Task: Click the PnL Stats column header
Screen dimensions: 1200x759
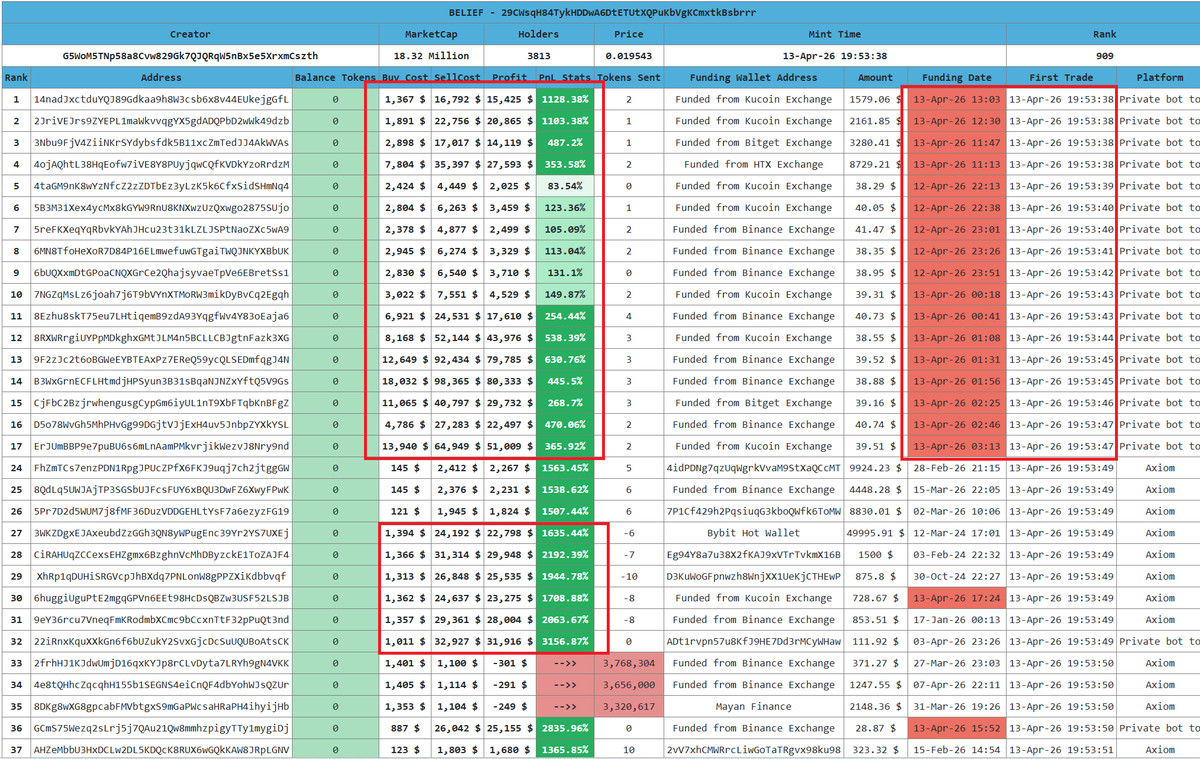Action: tap(565, 77)
